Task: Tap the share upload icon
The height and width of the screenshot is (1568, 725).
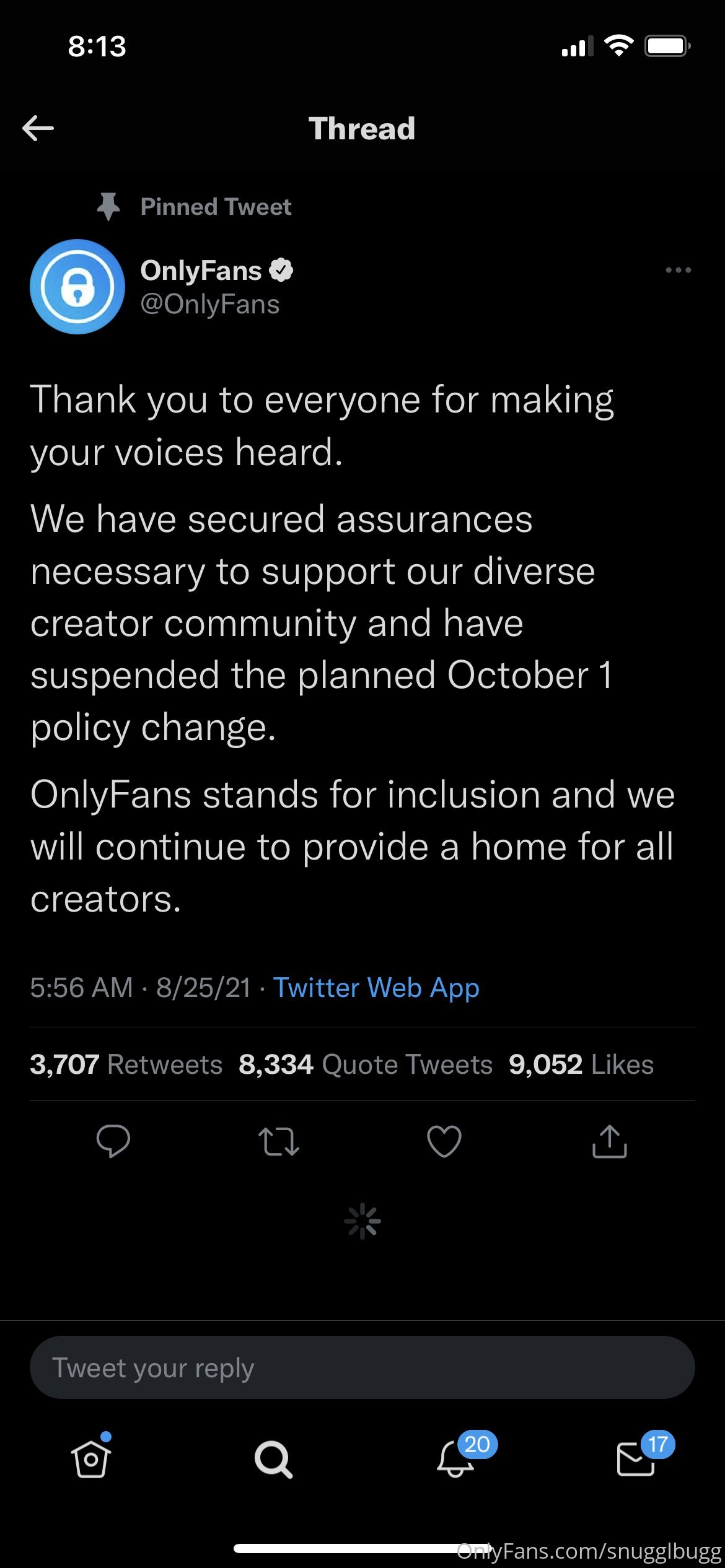Action: coord(610,1141)
